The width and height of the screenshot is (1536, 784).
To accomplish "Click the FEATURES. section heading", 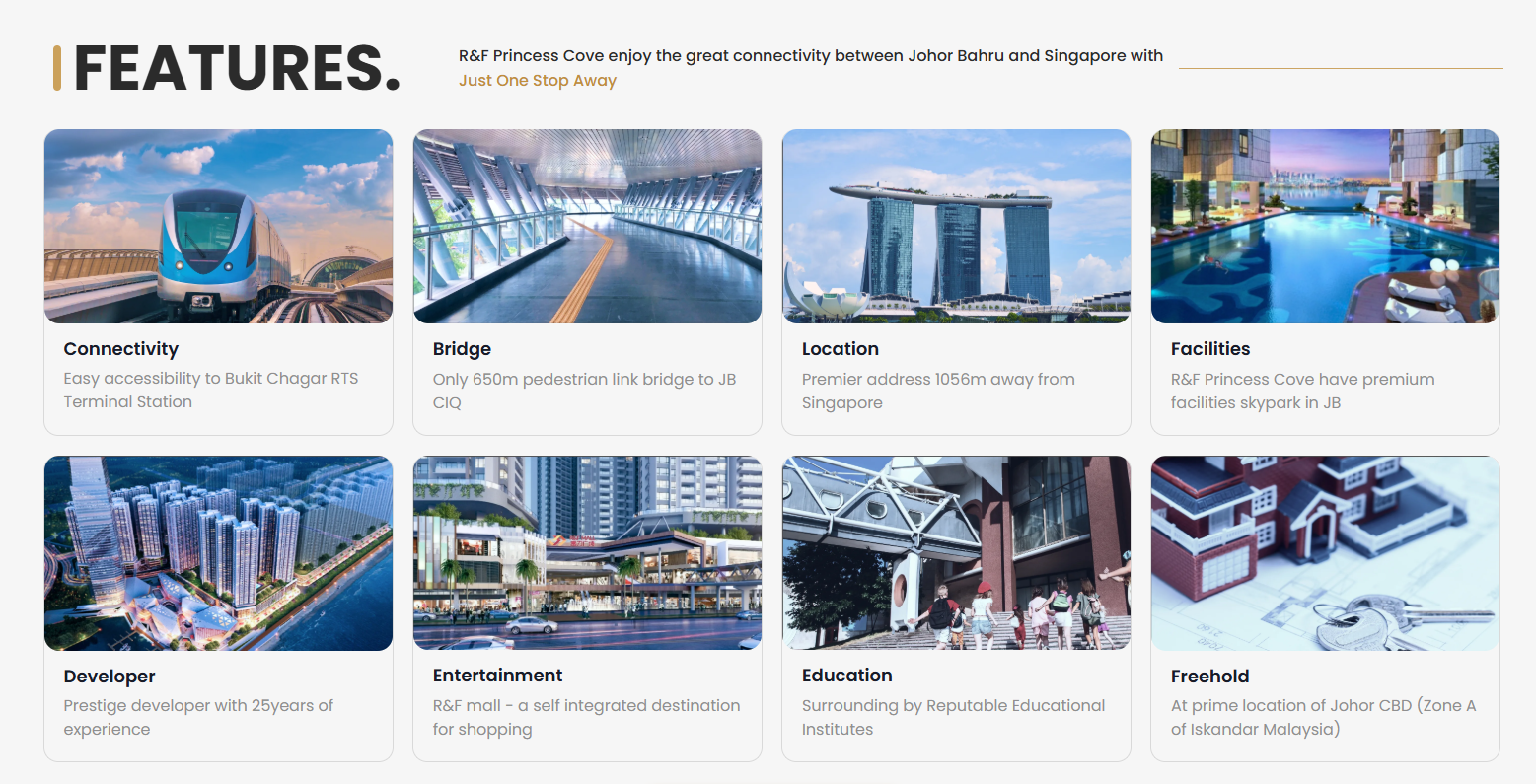I will click(237, 68).
